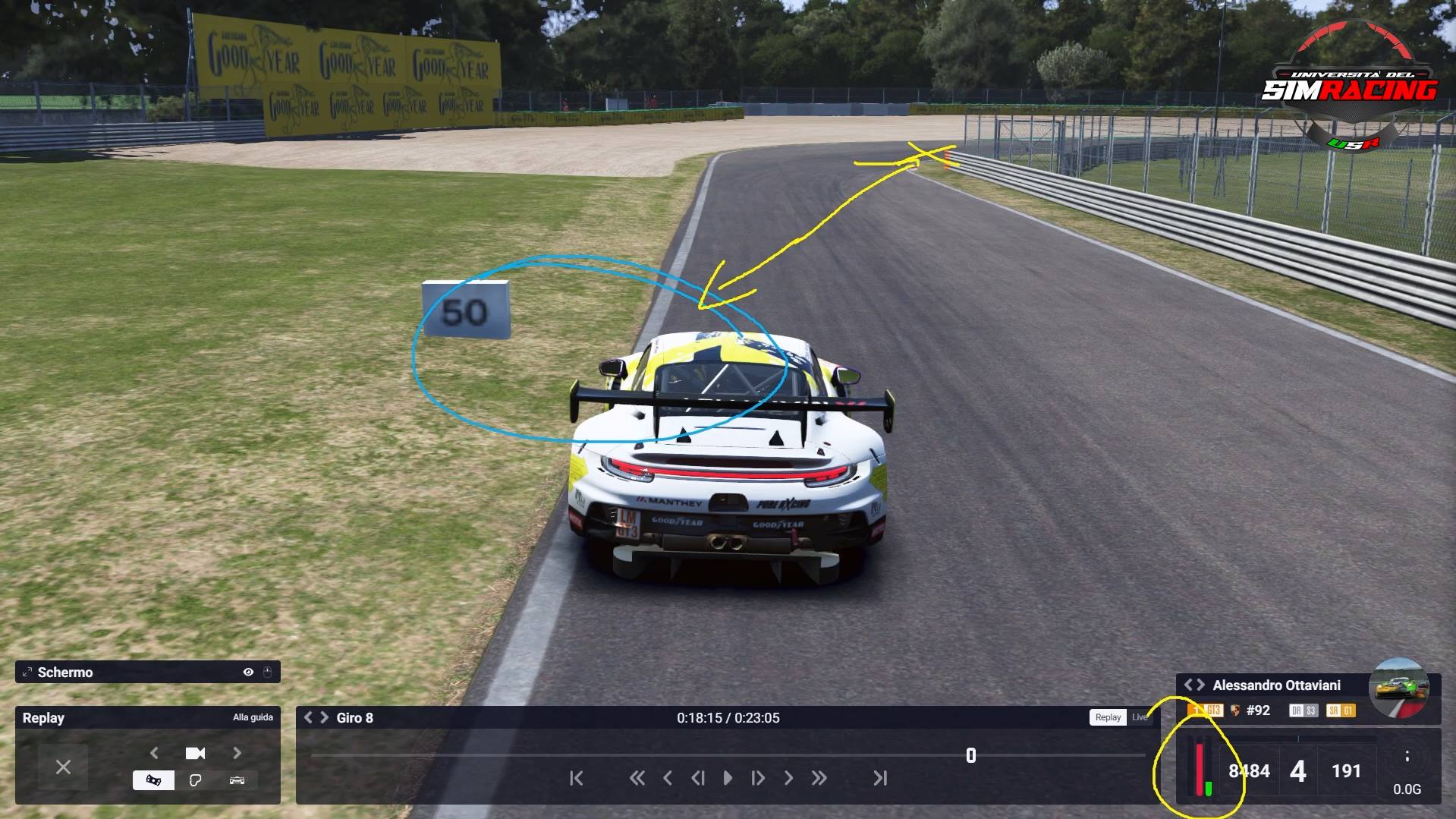Click the Alla guida link

[253, 717]
